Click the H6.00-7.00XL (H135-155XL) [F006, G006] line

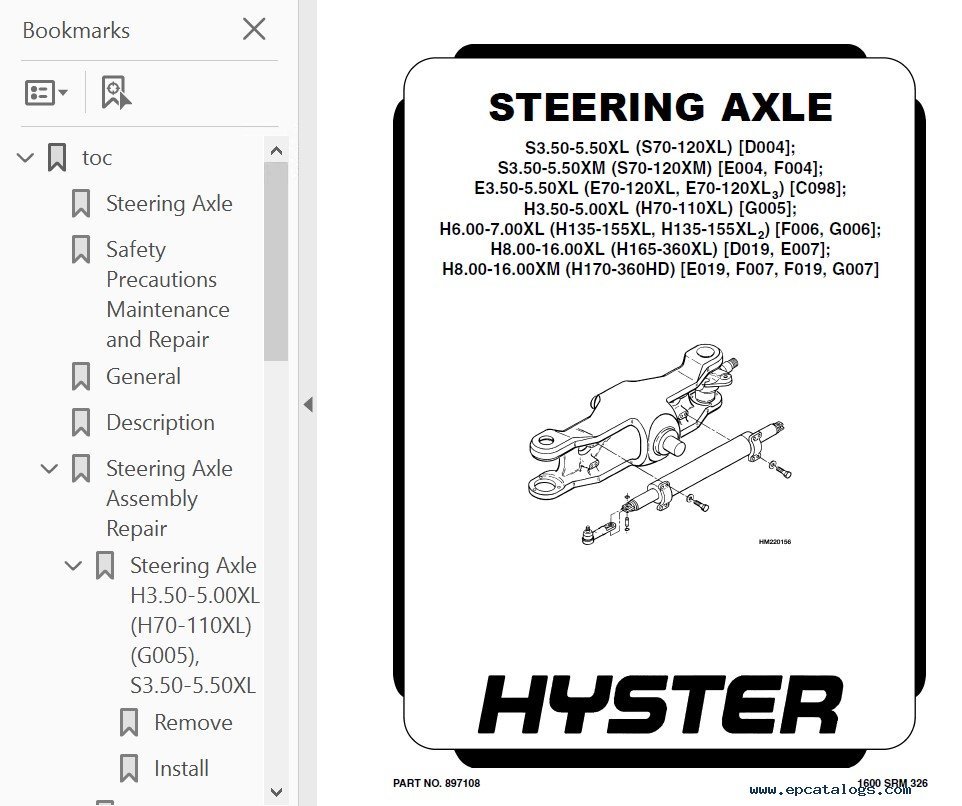660,229
